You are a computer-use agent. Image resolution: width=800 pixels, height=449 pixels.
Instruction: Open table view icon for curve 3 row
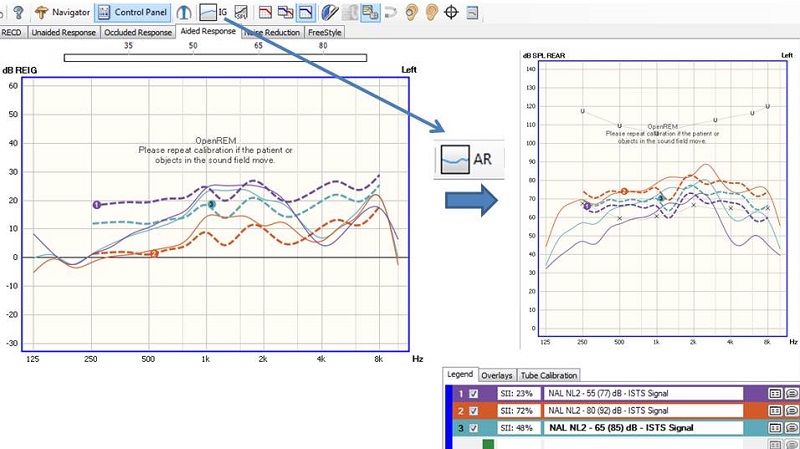click(x=775, y=428)
